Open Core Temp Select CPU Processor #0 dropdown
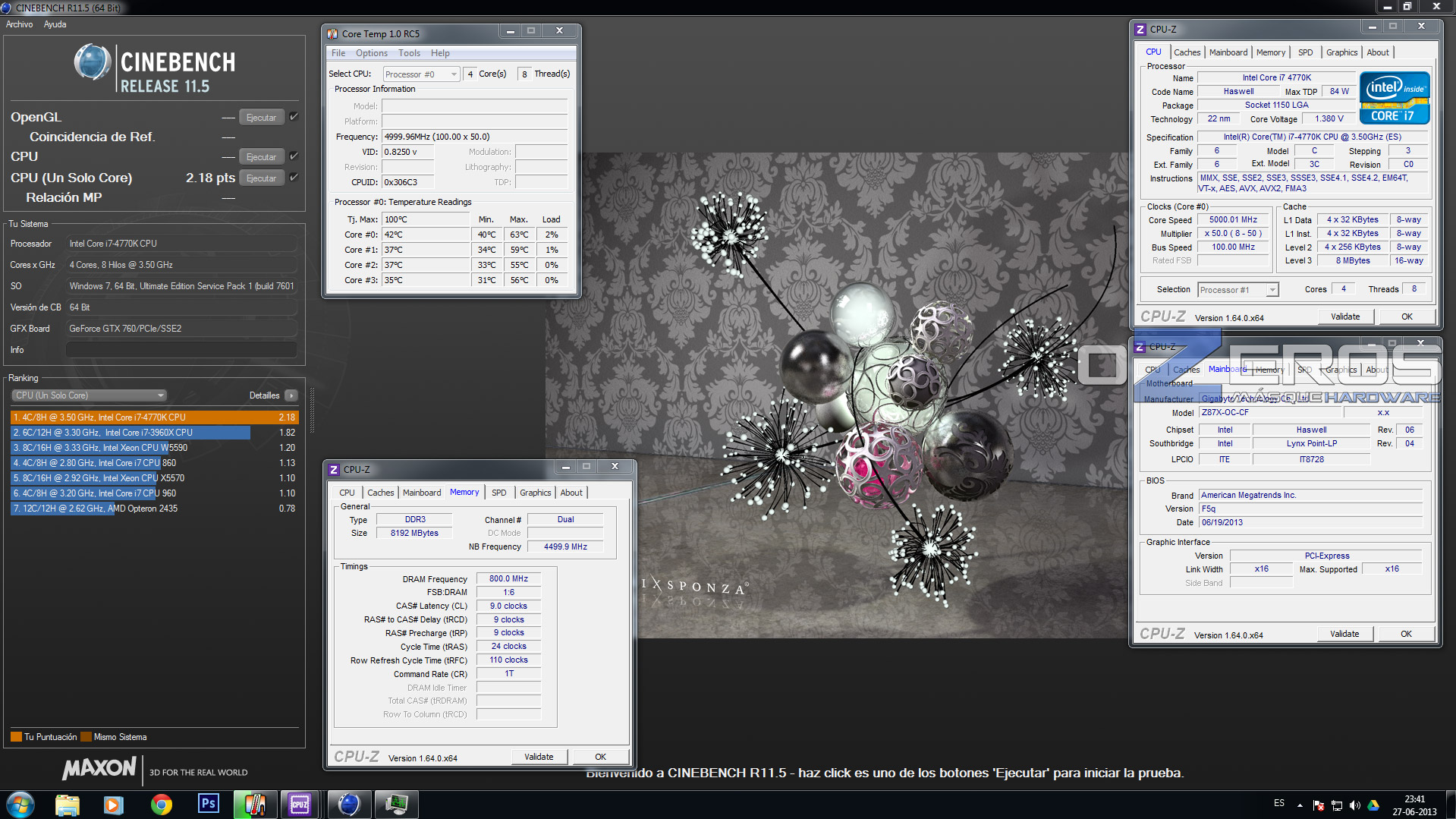This screenshot has height=819, width=1456. click(x=421, y=74)
